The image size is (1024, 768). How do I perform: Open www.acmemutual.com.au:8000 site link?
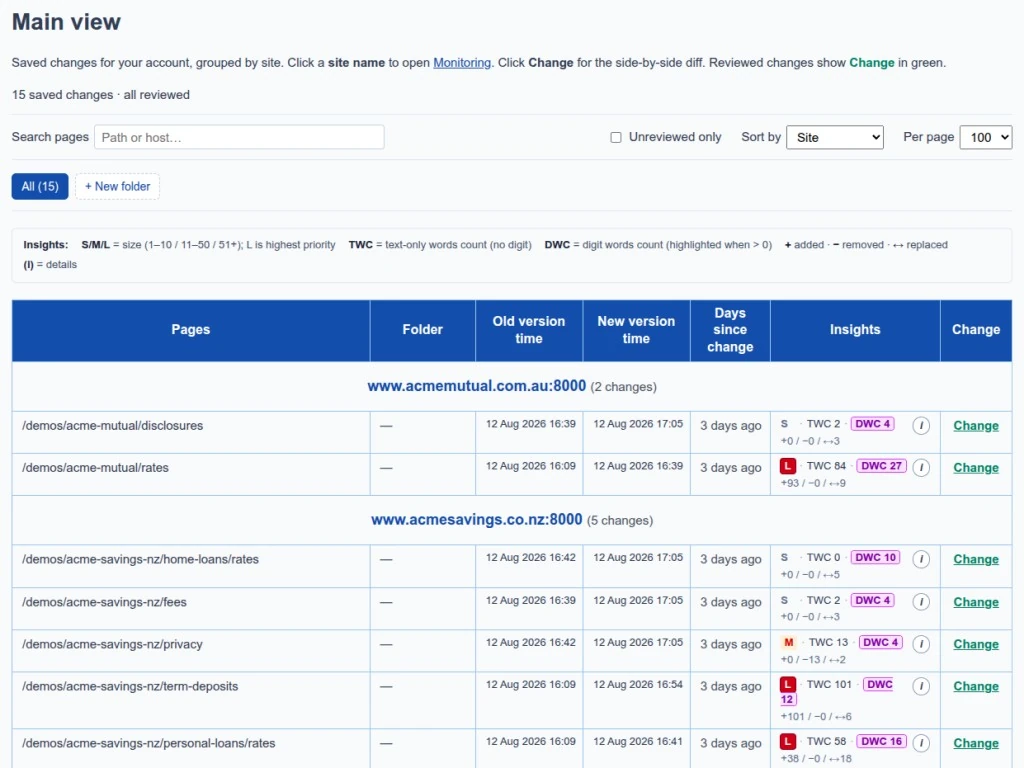pyautogui.click(x=477, y=386)
